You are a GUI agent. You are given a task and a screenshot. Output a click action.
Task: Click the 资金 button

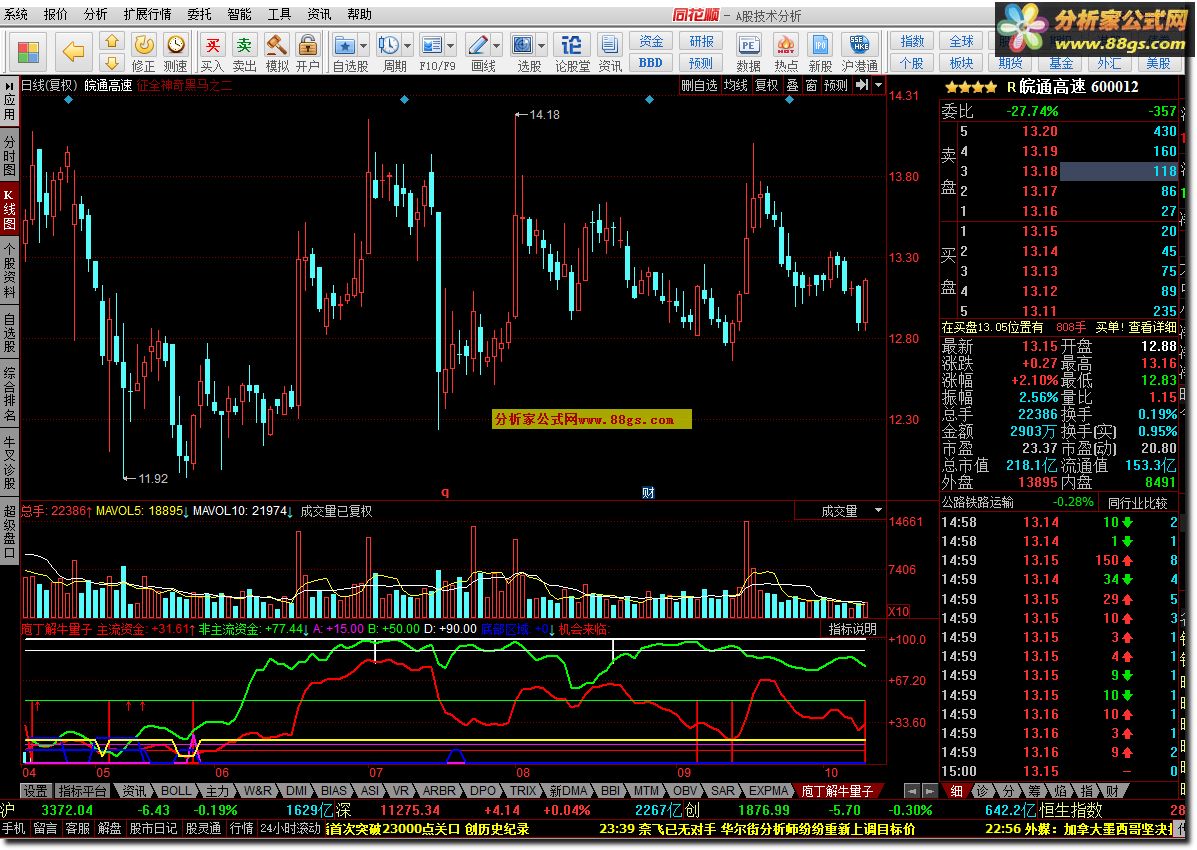click(651, 41)
